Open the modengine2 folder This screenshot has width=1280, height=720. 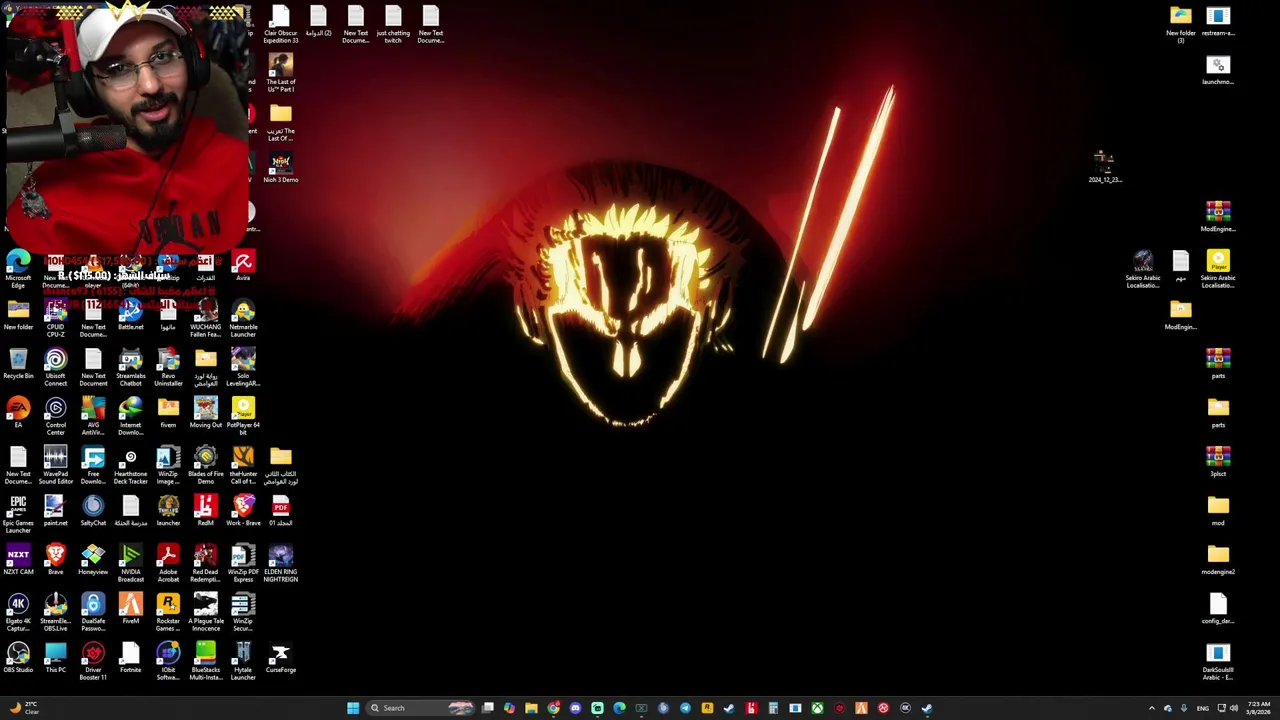(x=1218, y=560)
